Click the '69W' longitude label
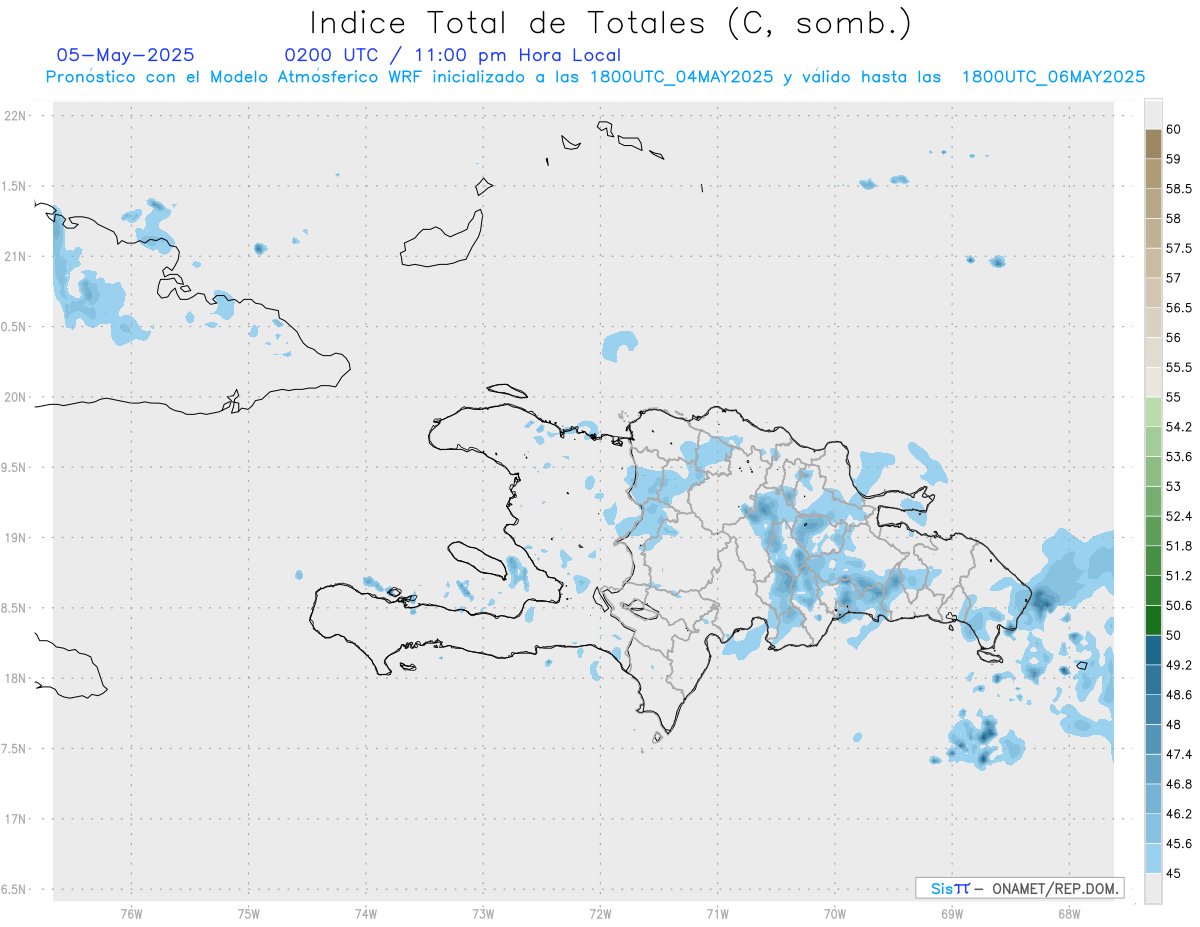Screen dimensions: 1200x927 click(952, 913)
